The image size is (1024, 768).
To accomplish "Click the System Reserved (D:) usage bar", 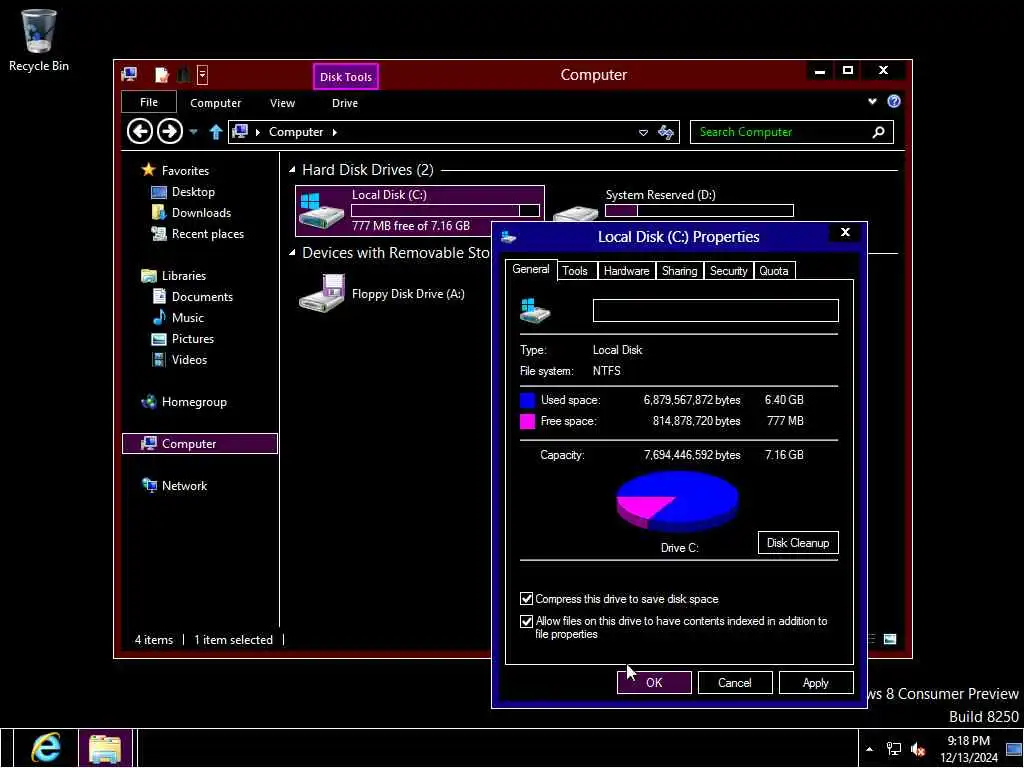I will click(x=699, y=210).
